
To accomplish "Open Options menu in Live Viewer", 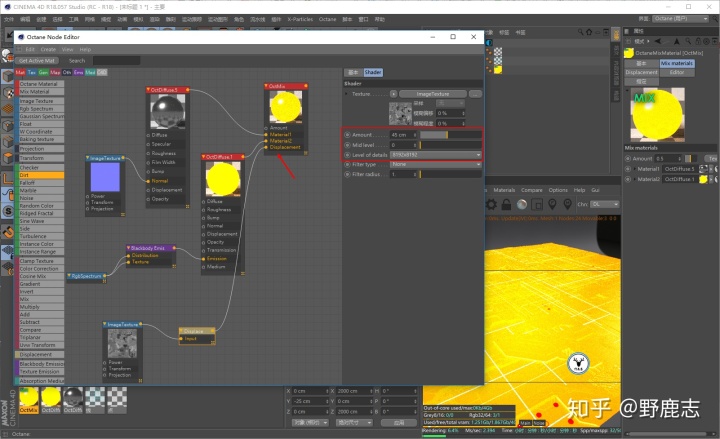I will tap(558, 190).
